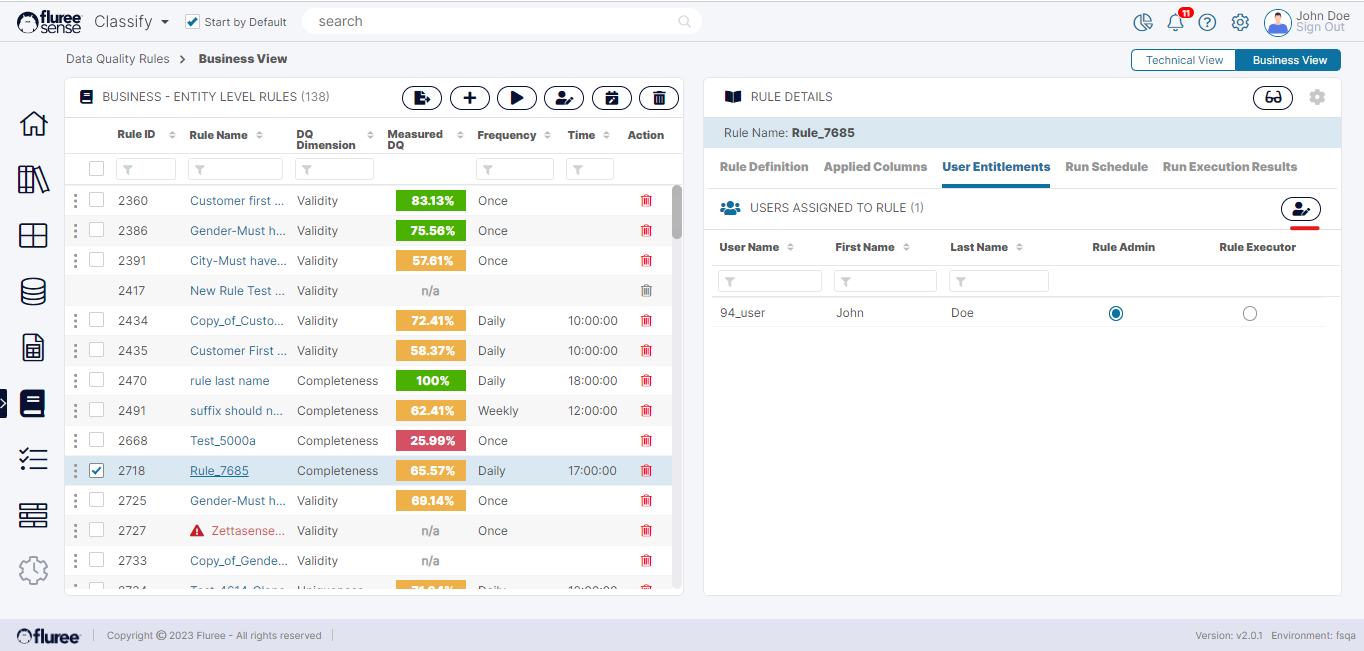Delete rule 2360 using its trash icon

(646, 201)
